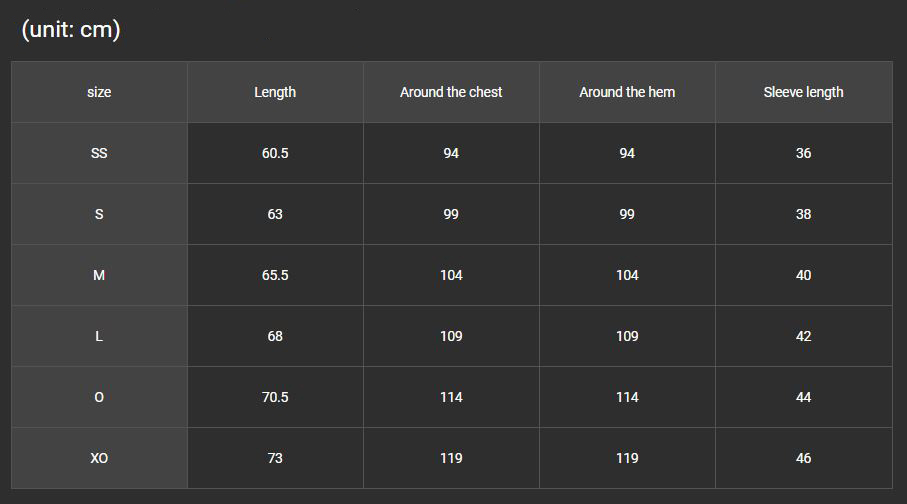Image resolution: width=907 pixels, height=504 pixels.
Task: Click the 'size' column header
Action: click(x=99, y=92)
